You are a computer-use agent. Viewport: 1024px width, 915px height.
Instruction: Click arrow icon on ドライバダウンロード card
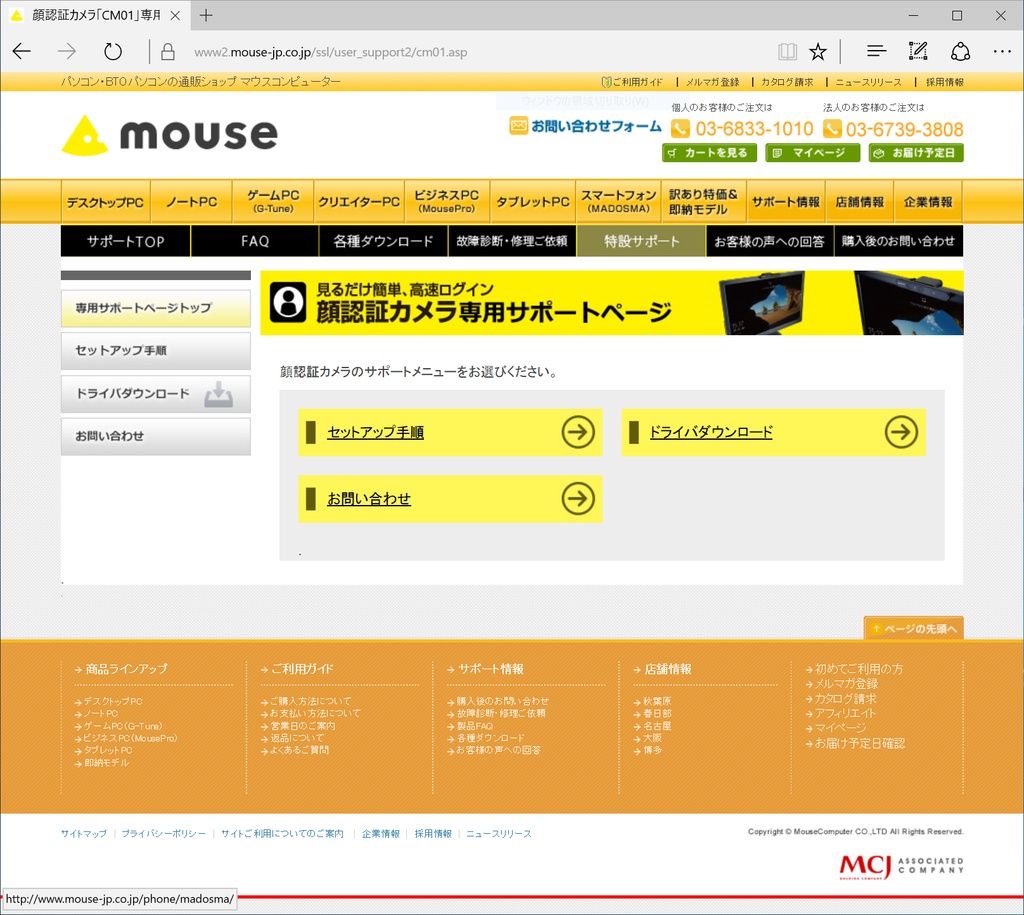[x=901, y=432]
